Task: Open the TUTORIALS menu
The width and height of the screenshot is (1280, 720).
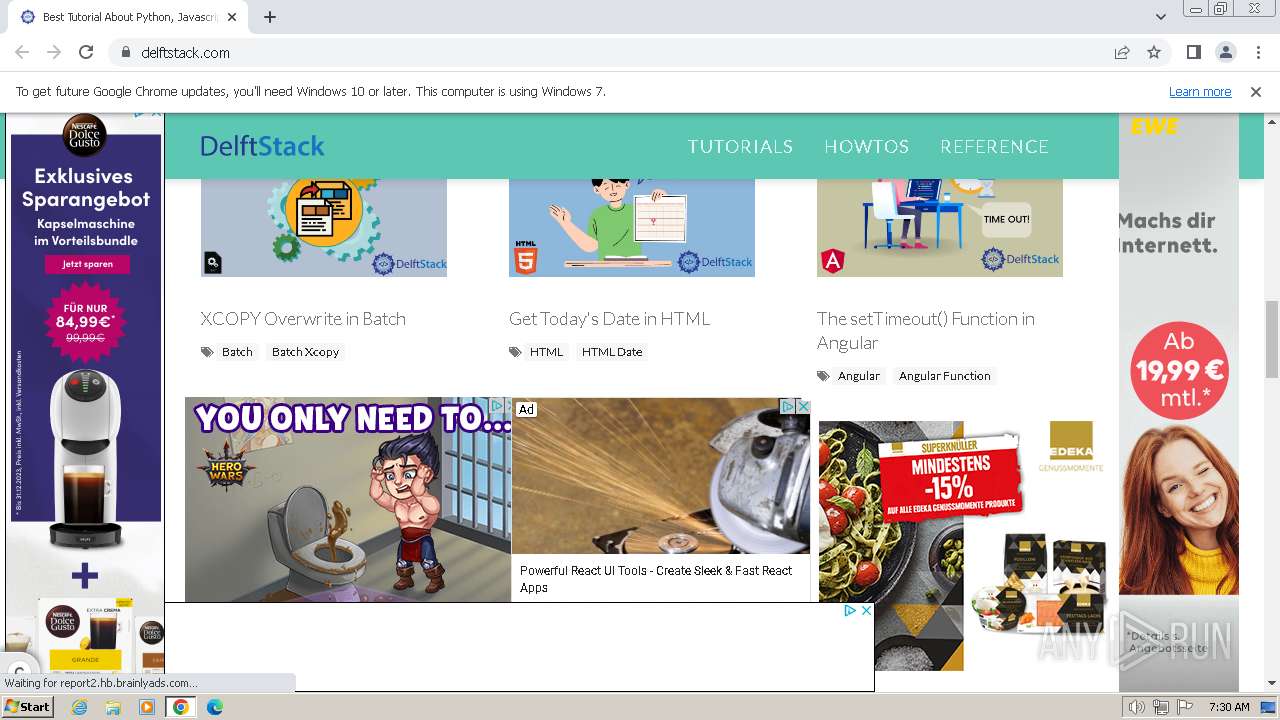Action: (740, 146)
